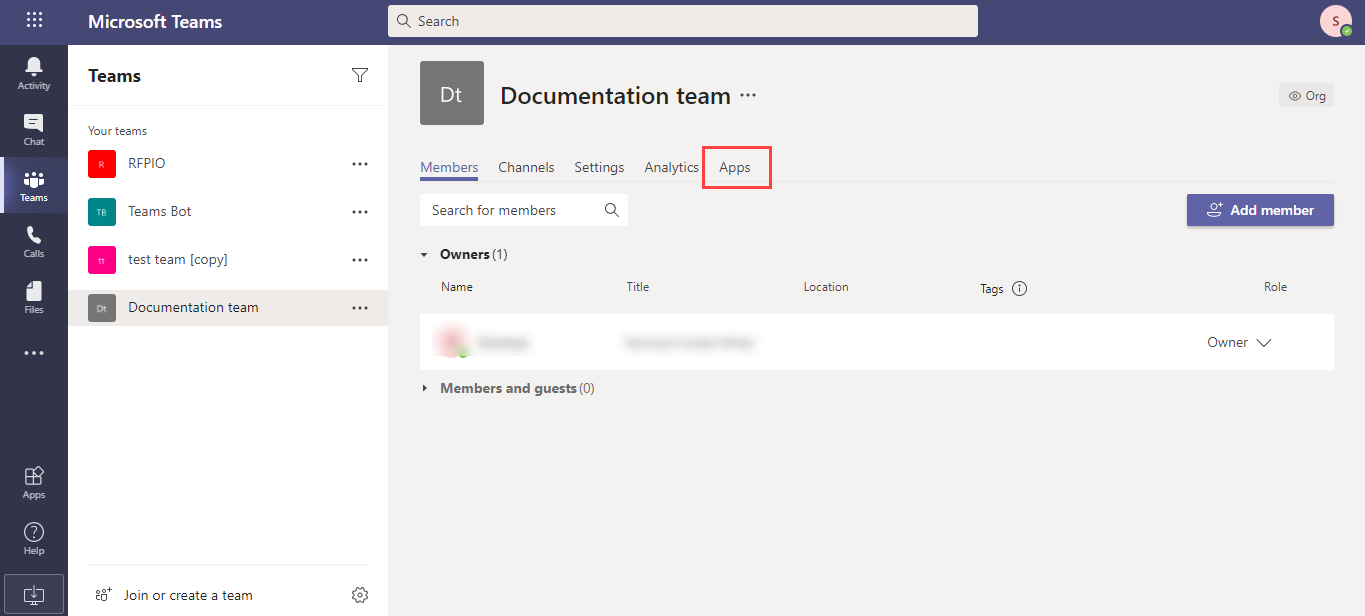
Task: Open more options for Documentation team row
Action: (360, 307)
